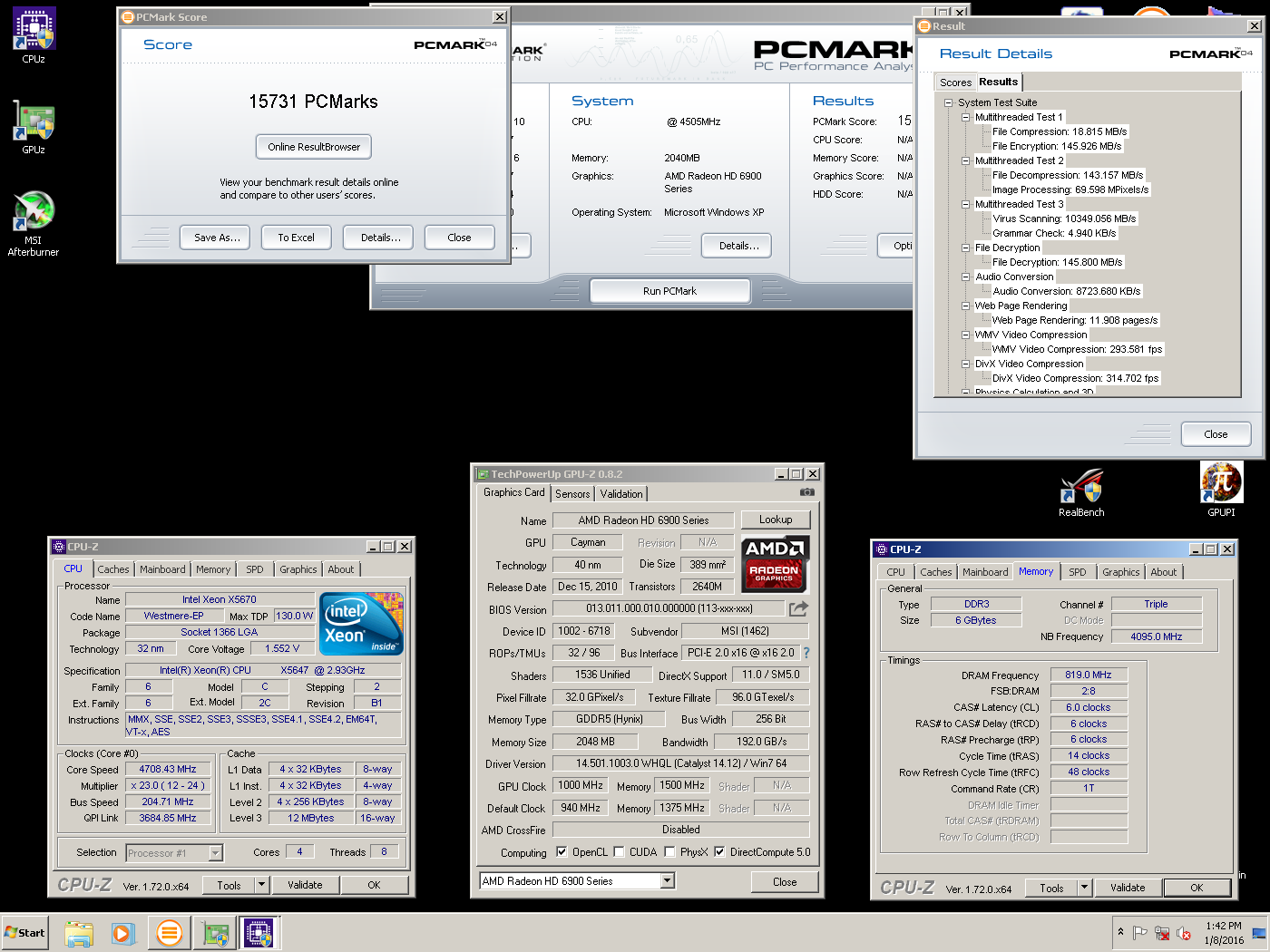Toggle the CUDA checkbox in GPU-Z
This screenshot has height=952, width=1270.
[619, 852]
